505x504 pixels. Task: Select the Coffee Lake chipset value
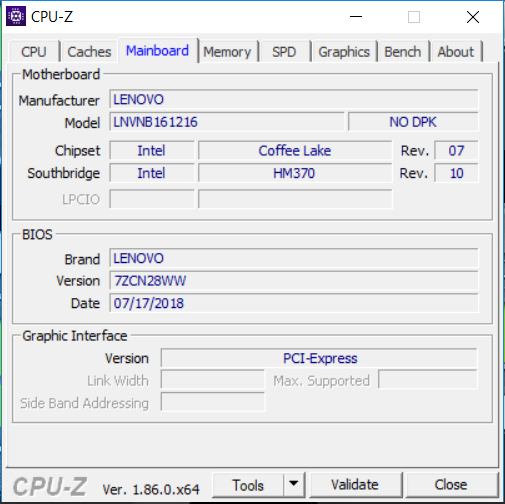click(295, 151)
